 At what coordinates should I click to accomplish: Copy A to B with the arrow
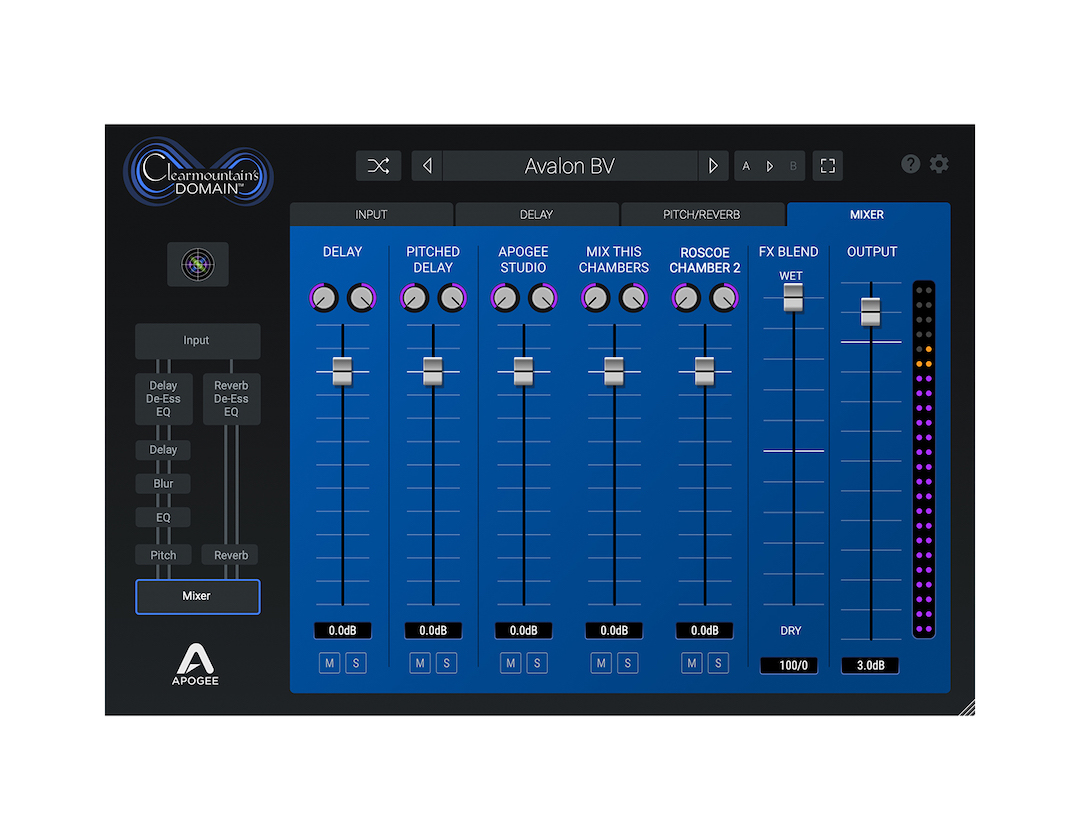(x=770, y=166)
